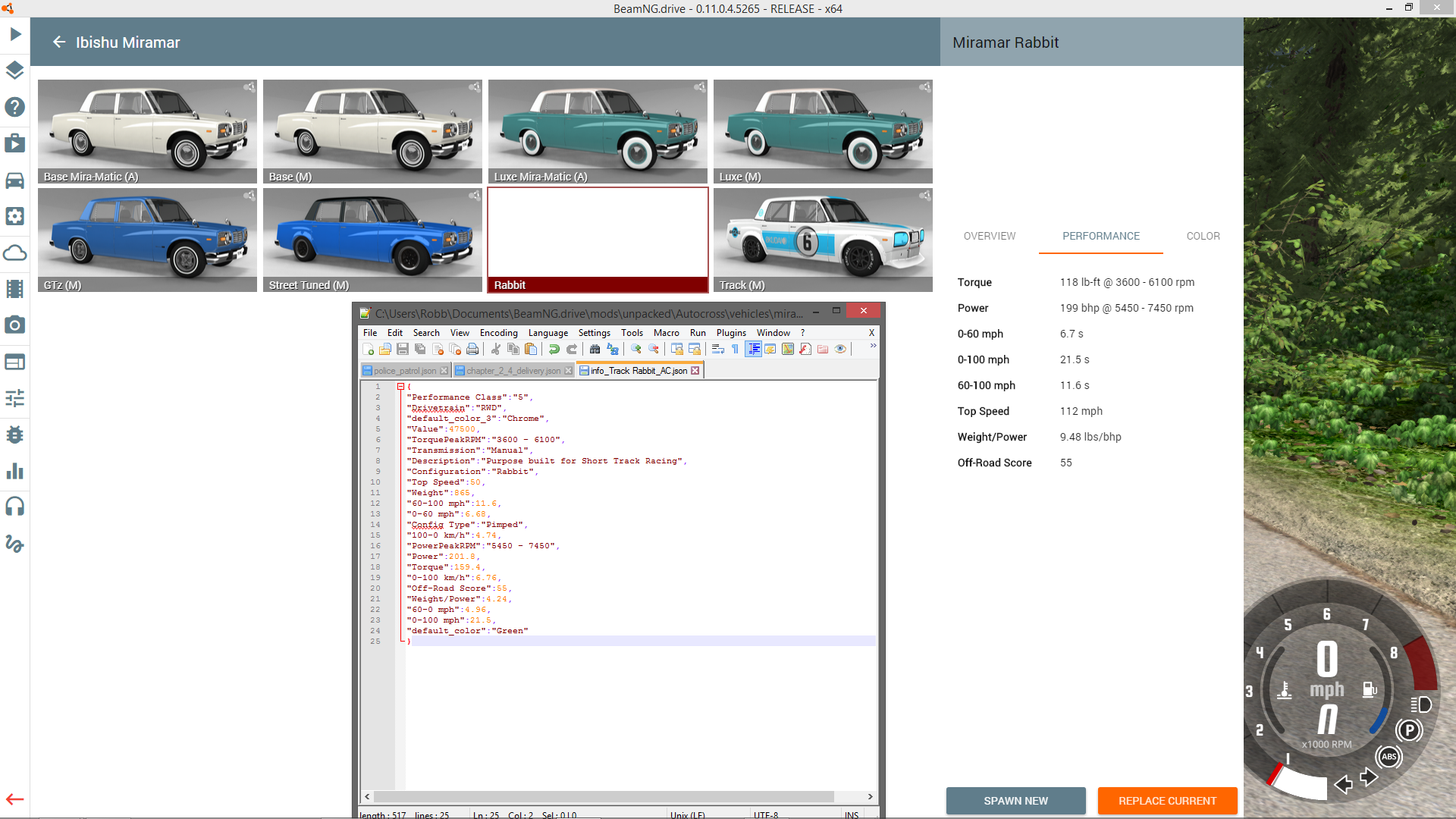1456x819 pixels.
Task: Select the Rabbit configuration tile
Action: [x=598, y=240]
